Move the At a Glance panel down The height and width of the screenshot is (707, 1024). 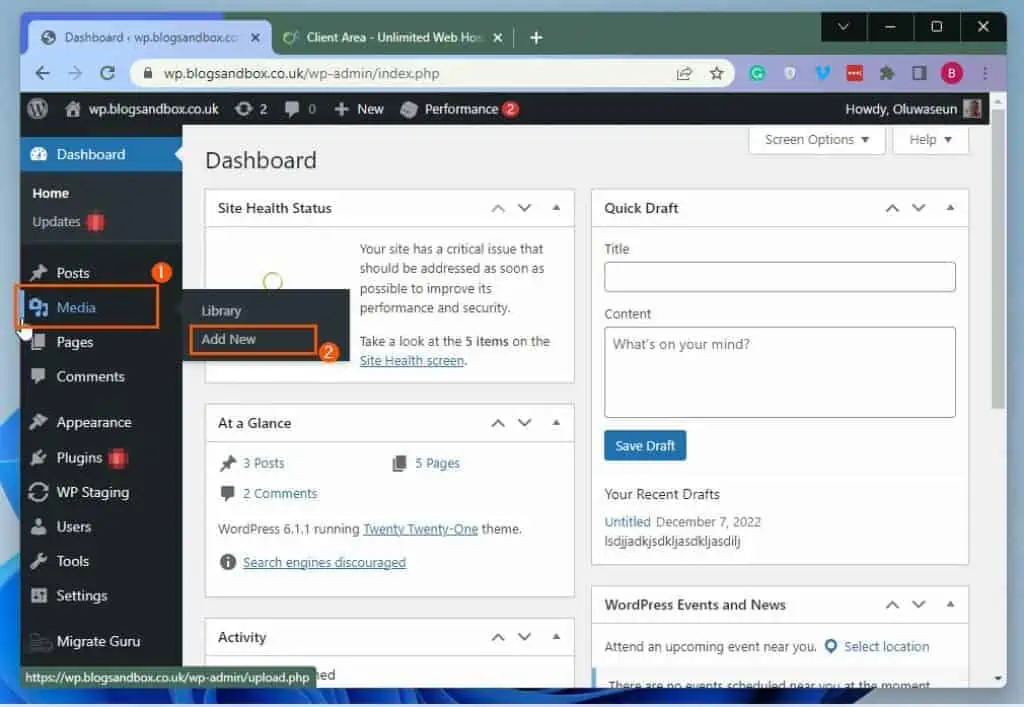point(525,422)
